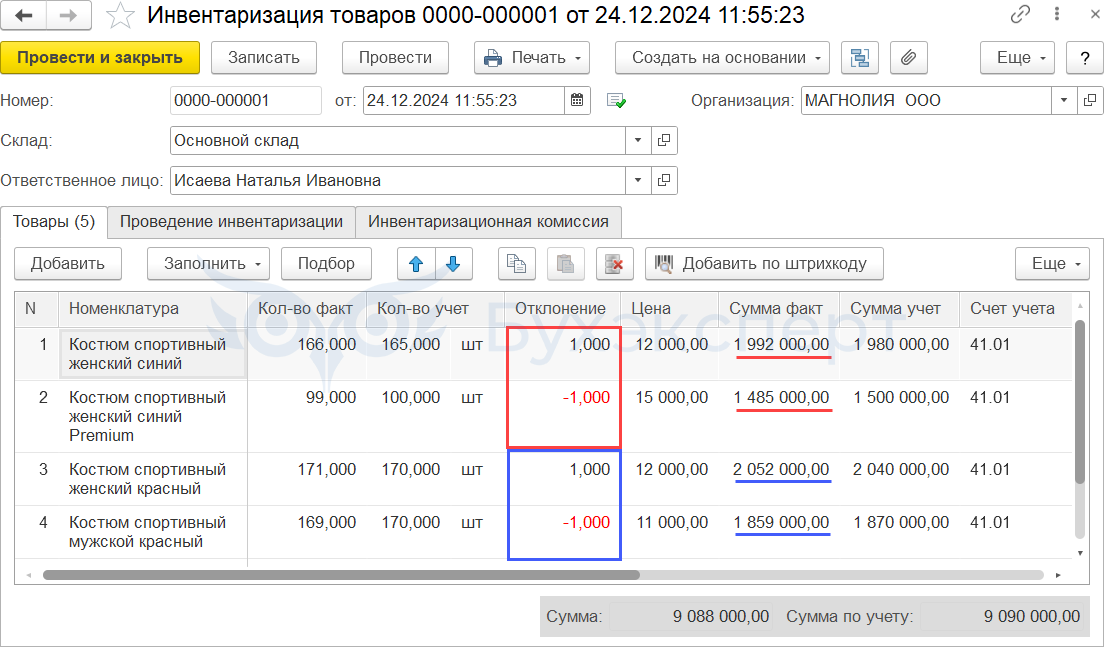This screenshot has width=1104, height=647.
Task: Click the Подбор button
Action: (326, 264)
